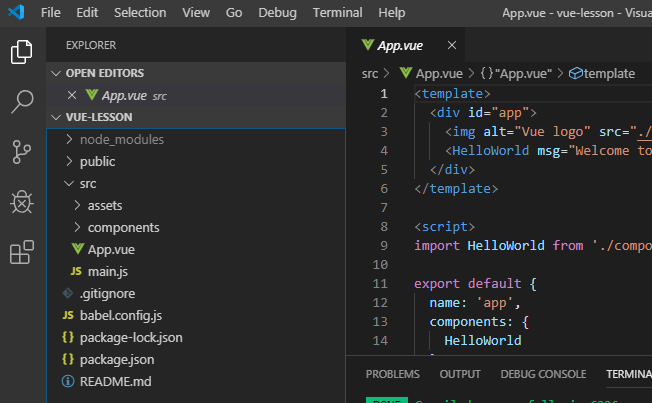The image size is (652, 403).
Task: Select App.vue entry in Open Editors
Action: click(196, 96)
